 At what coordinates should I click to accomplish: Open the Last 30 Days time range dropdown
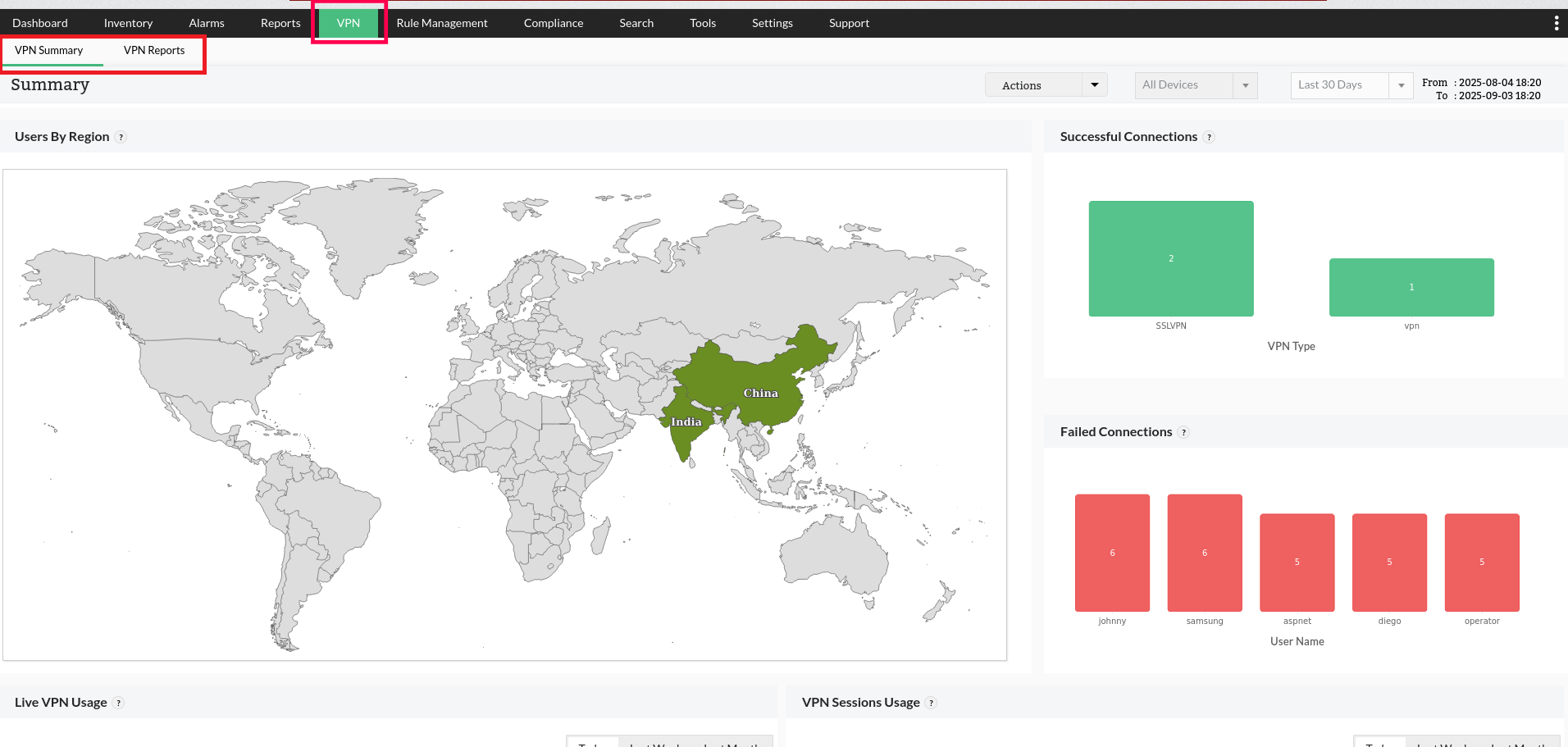(x=1351, y=85)
